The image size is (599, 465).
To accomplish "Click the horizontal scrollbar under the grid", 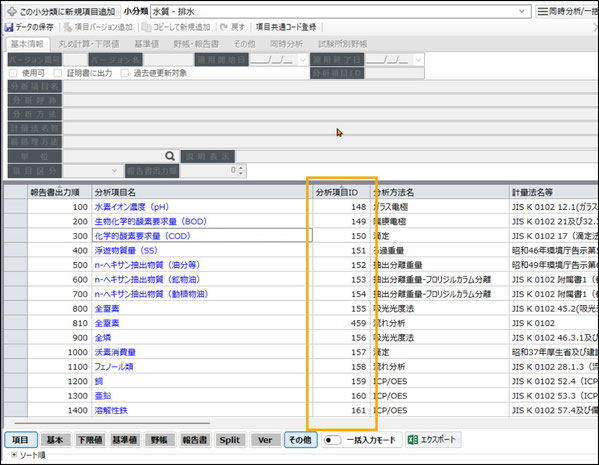I will click(x=112, y=423).
